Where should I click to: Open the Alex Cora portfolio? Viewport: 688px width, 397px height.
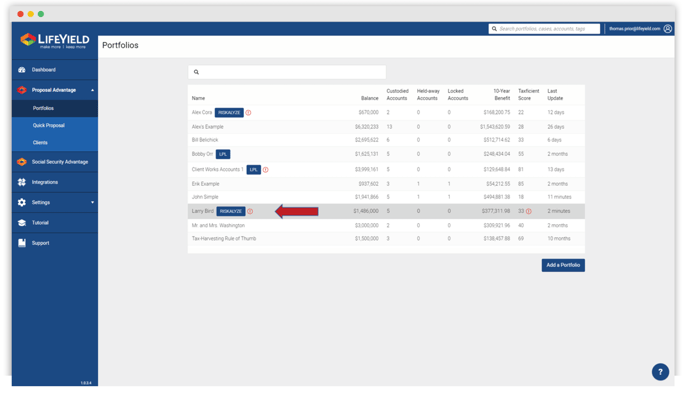point(202,113)
